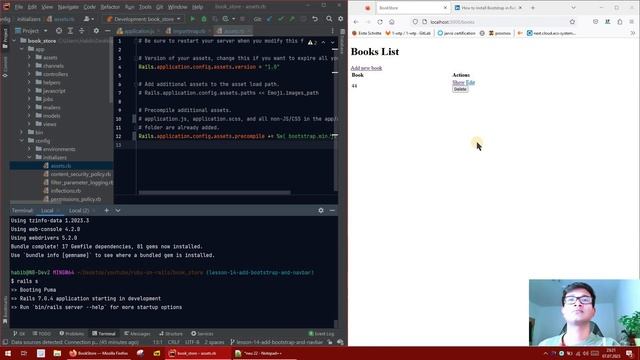
Task: Open File Explorer from the taskbar
Action: [x=57, y=353]
